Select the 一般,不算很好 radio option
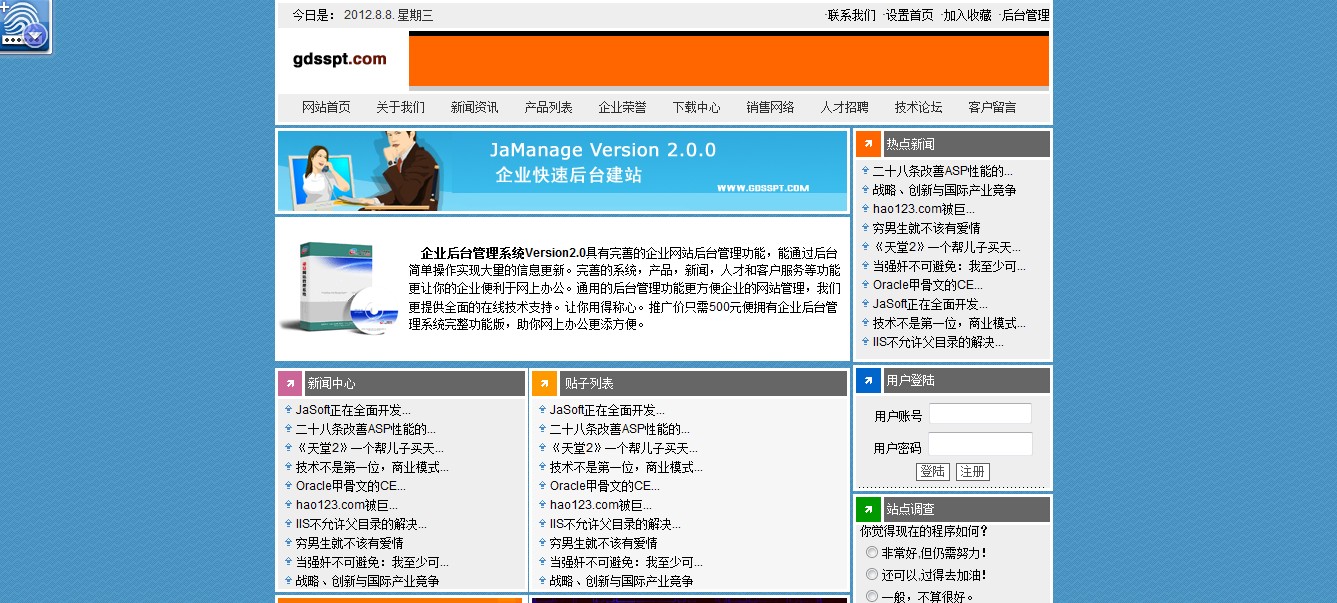This screenshot has height=603, width=1337. coord(872,596)
